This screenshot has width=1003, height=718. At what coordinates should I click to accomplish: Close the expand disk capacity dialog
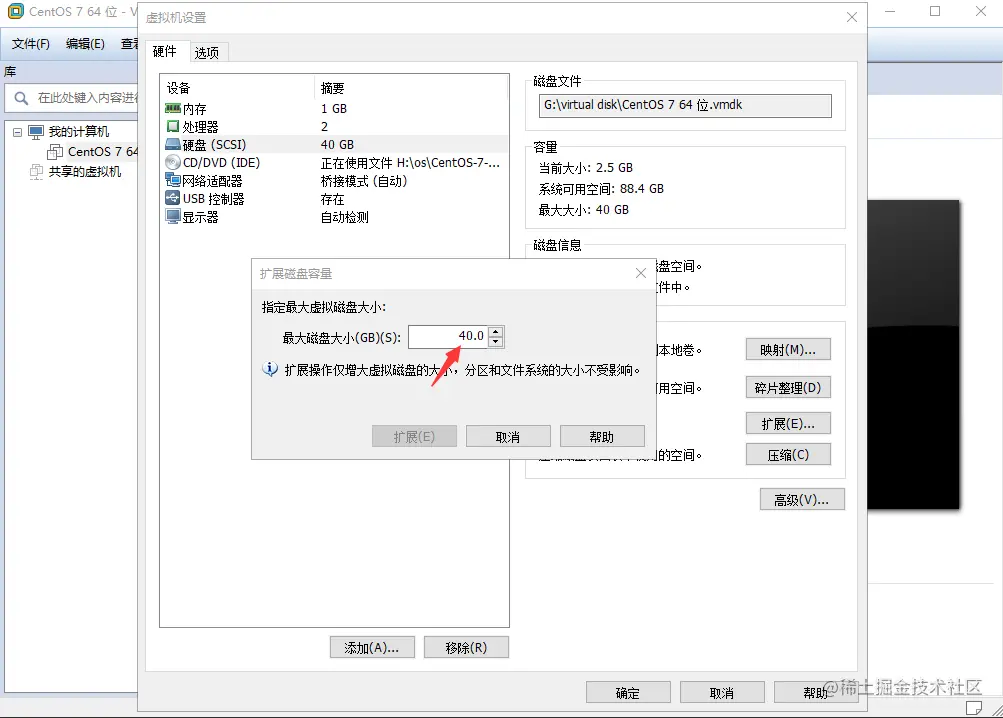(640, 273)
